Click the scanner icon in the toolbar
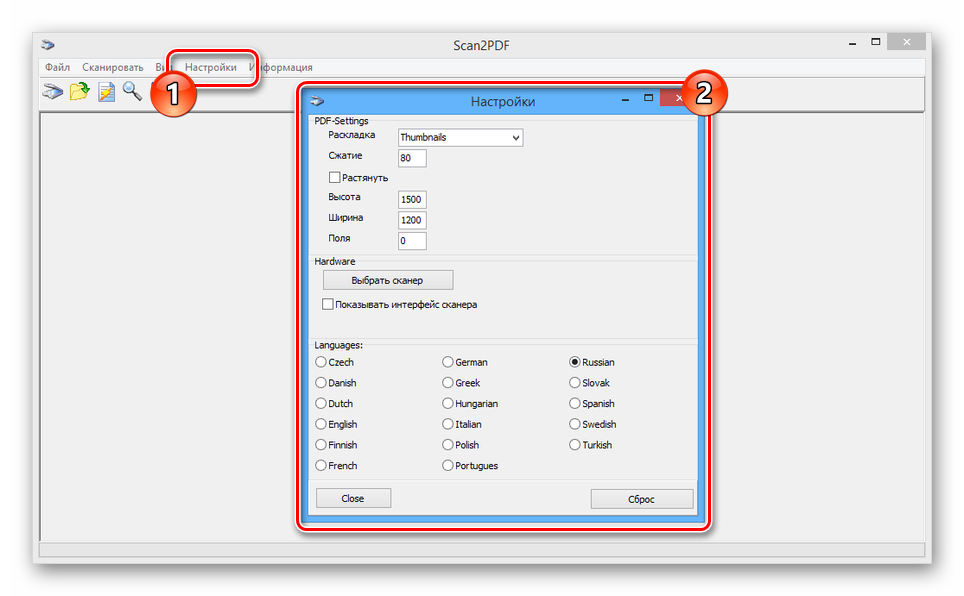This screenshot has width=964, height=596. (x=52, y=93)
